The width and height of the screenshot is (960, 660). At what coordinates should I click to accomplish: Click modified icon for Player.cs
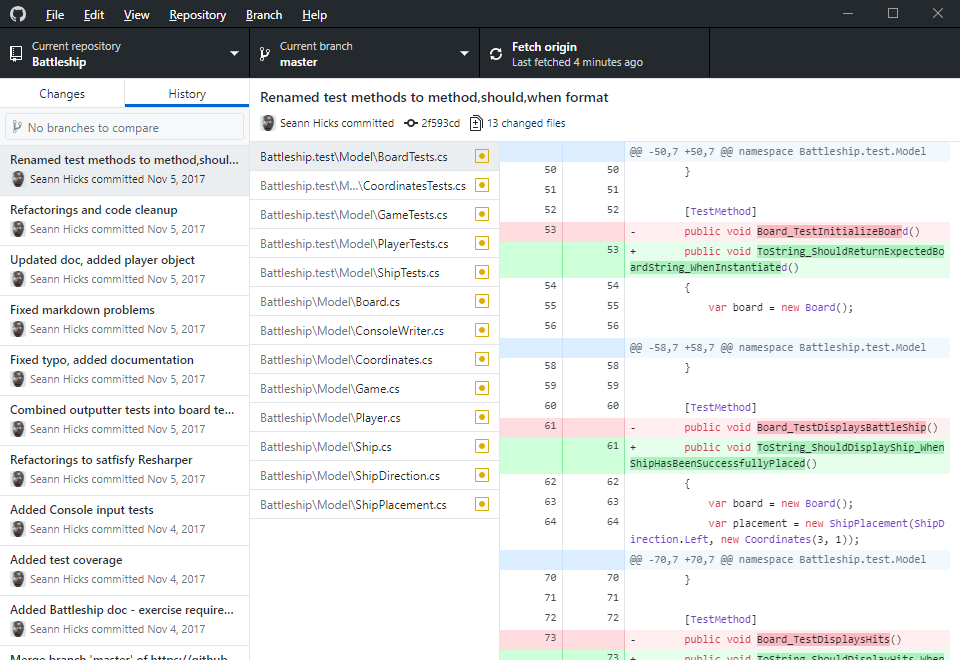[x=482, y=418]
